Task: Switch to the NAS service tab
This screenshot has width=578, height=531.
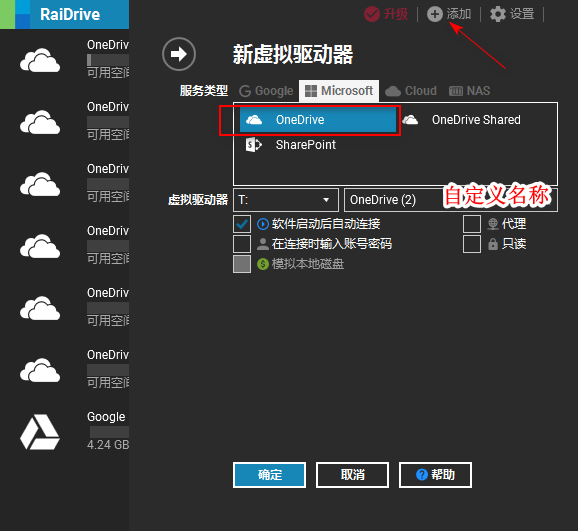Action: (470, 91)
